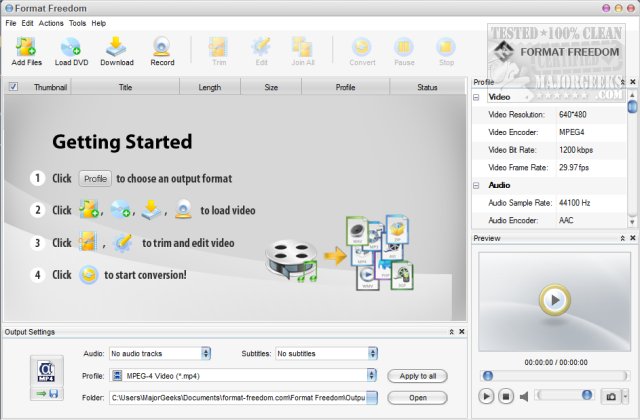
Task: Click the Pause toolbar icon
Action: click(x=404, y=47)
